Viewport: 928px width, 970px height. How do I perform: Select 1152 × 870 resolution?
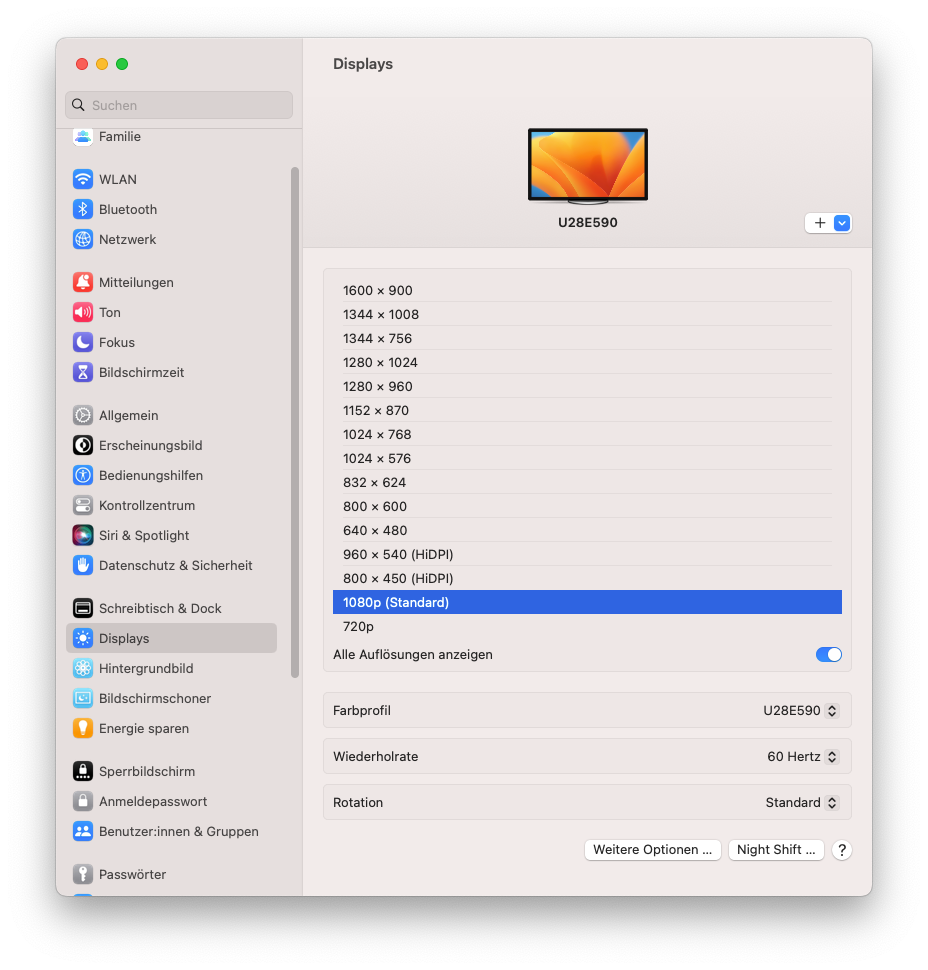pos(587,411)
